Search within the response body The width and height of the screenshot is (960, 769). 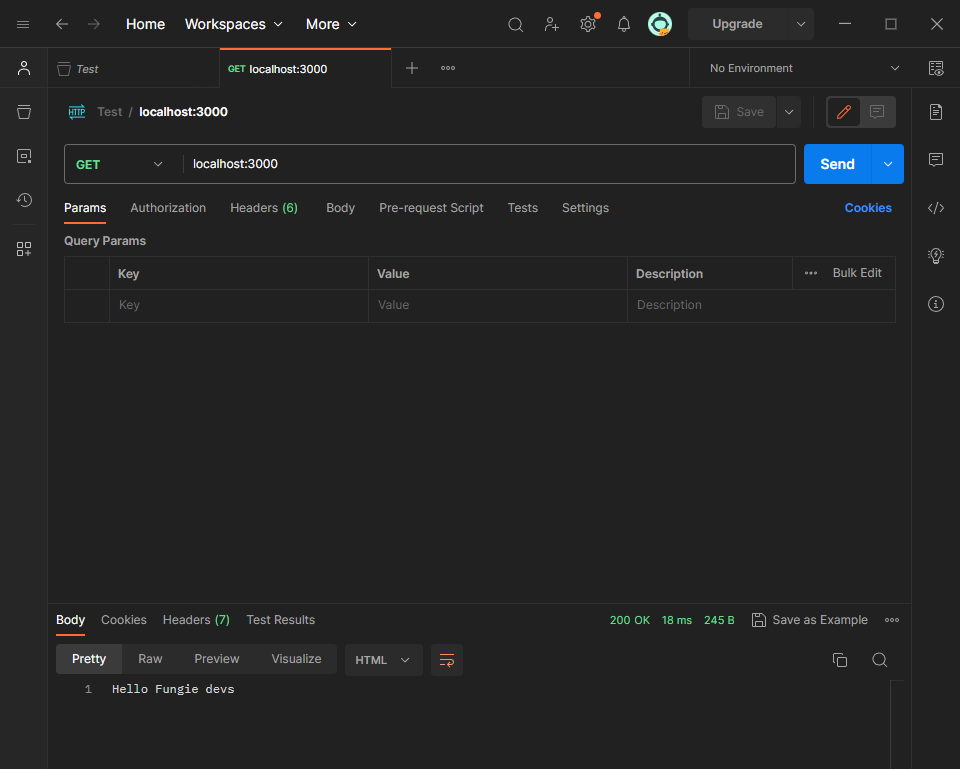tap(879, 659)
